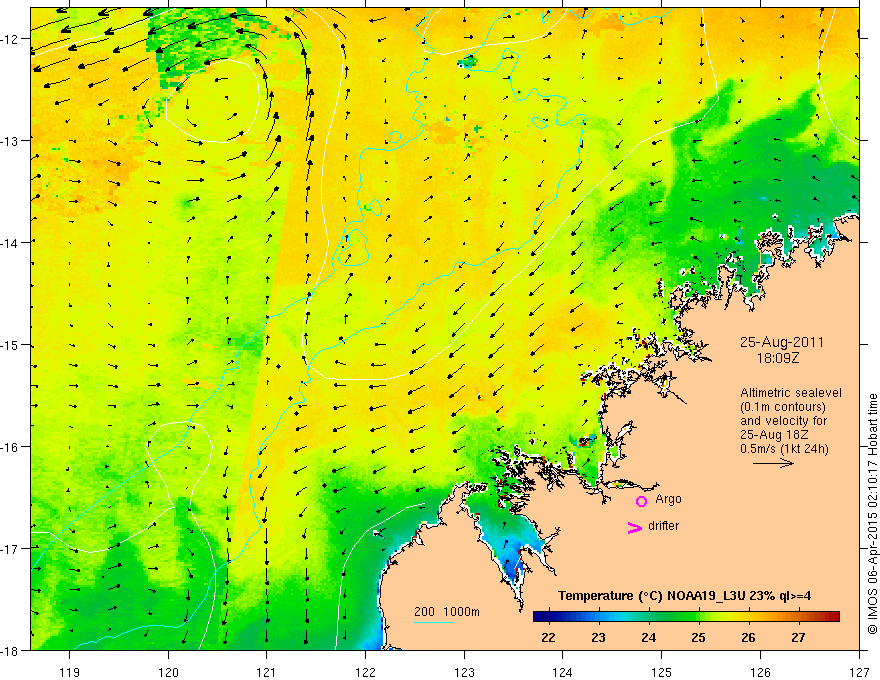Select the time text "18:09Z"
880x680 pixels.
(x=777, y=359)
